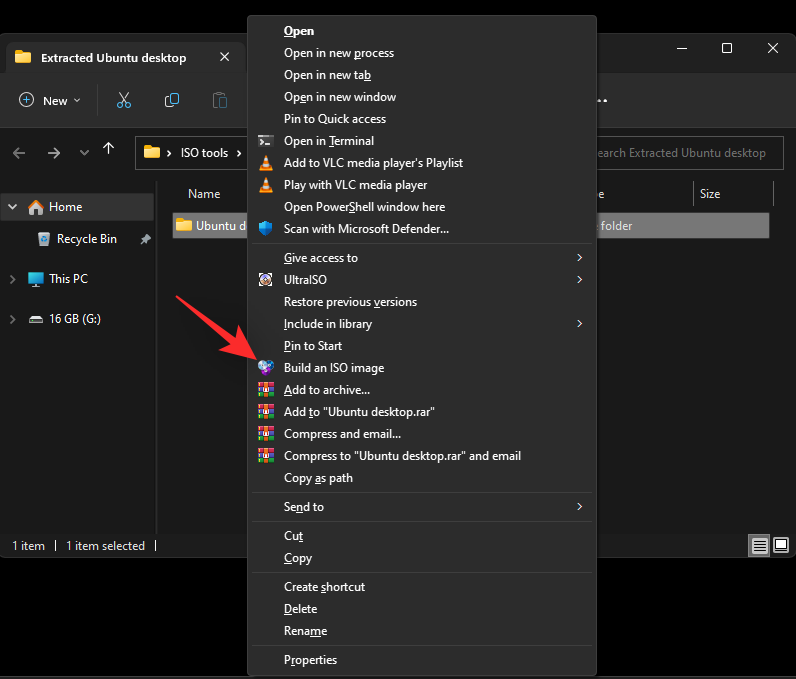Choose Open from context menu

(x=422, y=31)
